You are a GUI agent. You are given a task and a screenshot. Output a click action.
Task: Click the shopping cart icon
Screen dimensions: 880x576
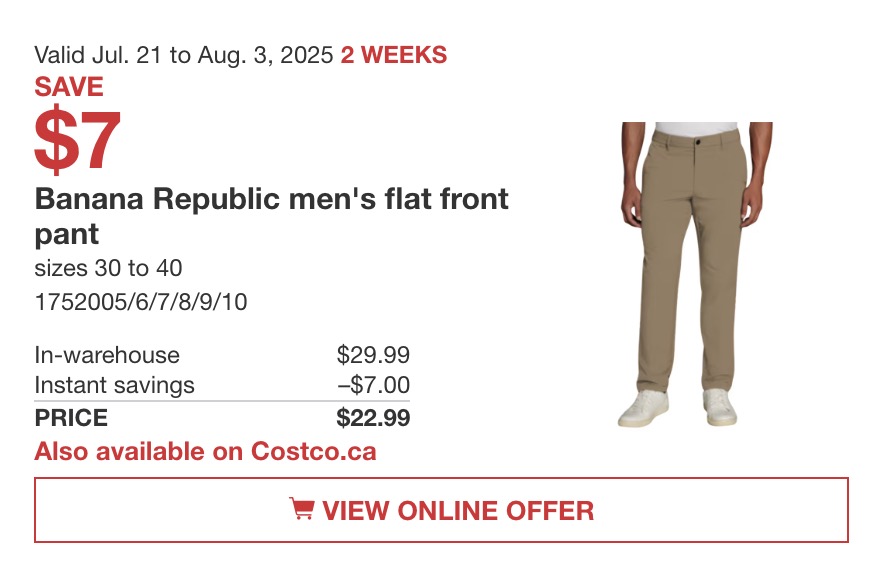tap(302, 509)
